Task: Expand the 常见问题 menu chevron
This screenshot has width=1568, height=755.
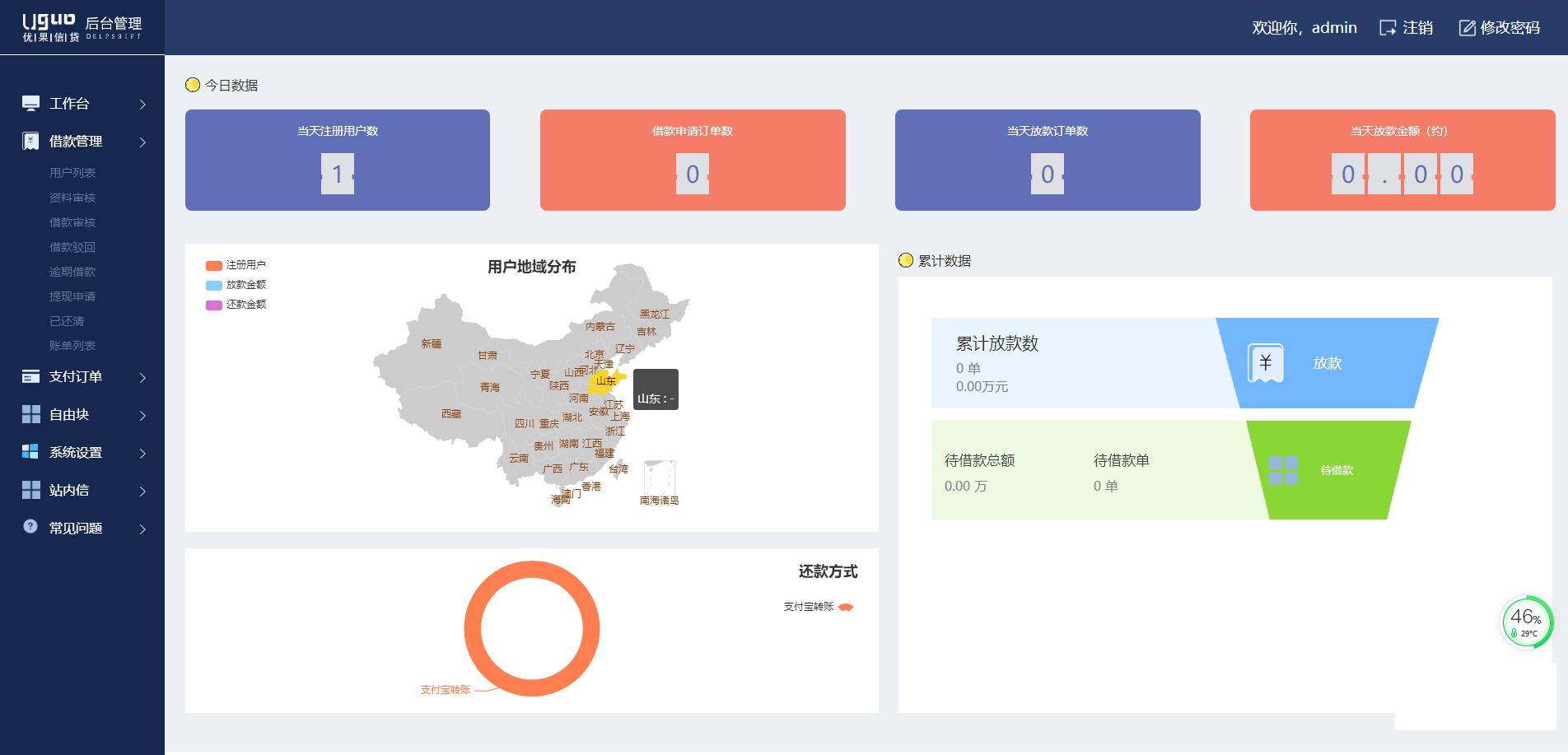Action: [x=142, y=529]
